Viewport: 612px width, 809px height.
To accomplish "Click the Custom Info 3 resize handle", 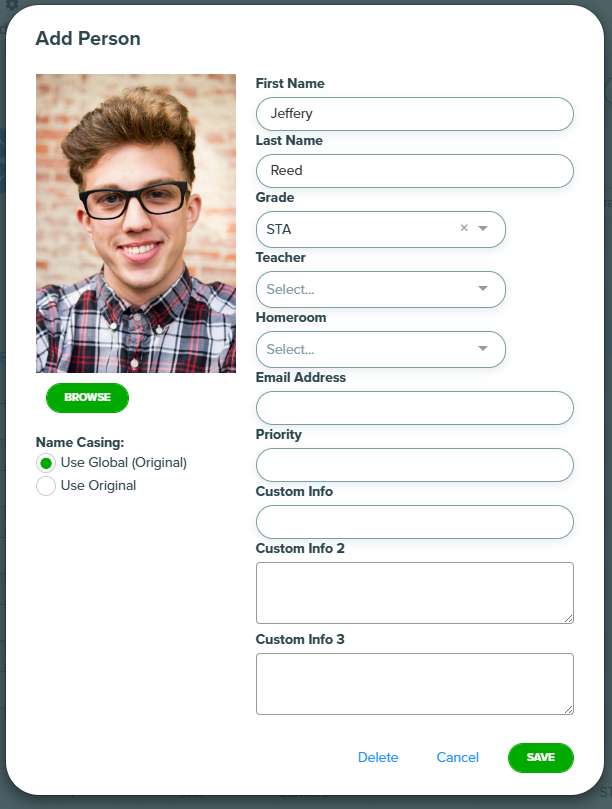I will coord(569,709).
